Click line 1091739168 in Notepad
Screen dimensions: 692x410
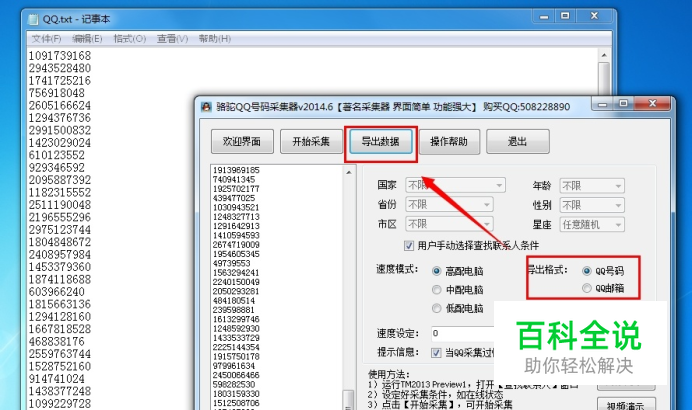(x=60, y=56)
